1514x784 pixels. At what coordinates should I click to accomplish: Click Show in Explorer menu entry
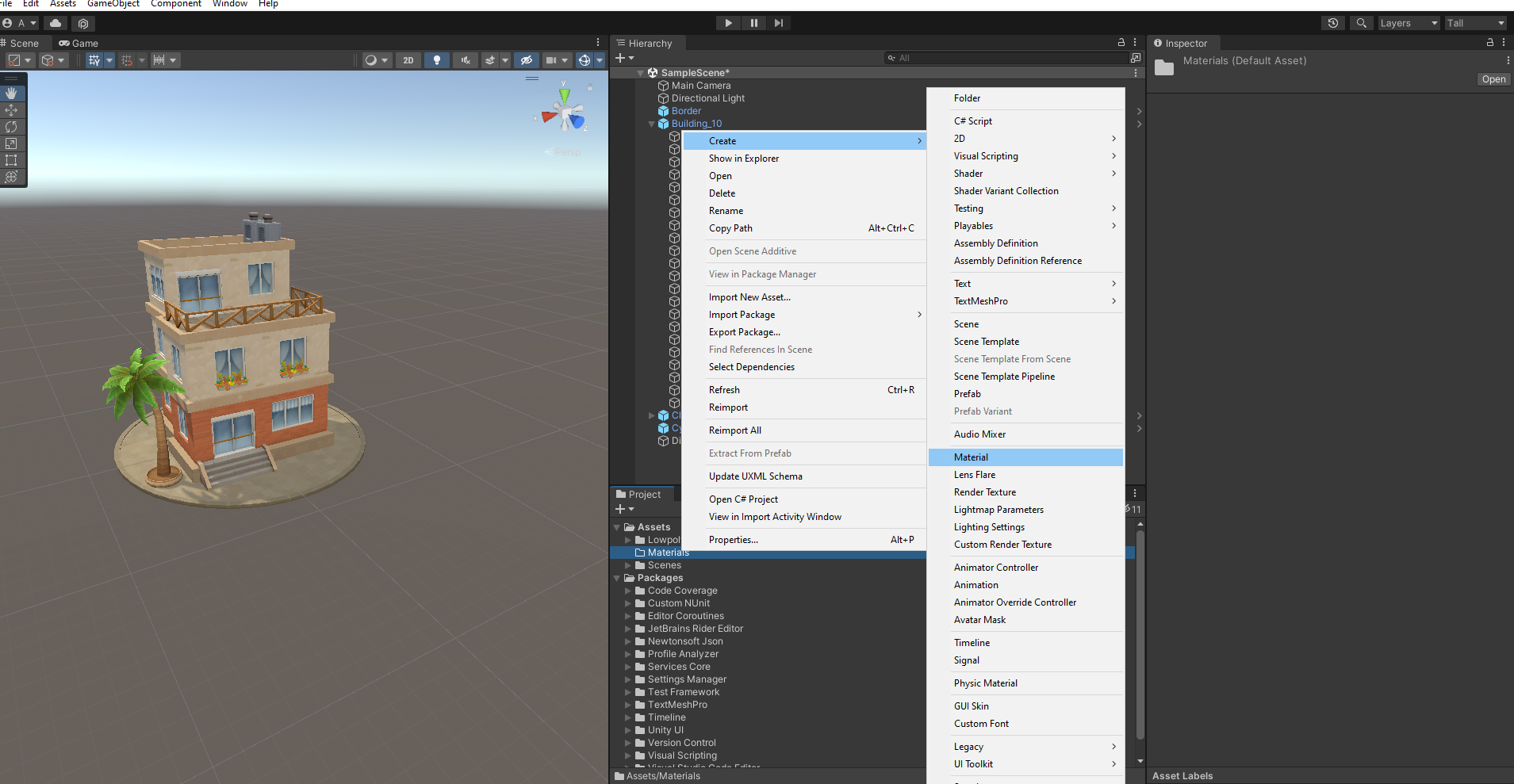click(743, 159)
